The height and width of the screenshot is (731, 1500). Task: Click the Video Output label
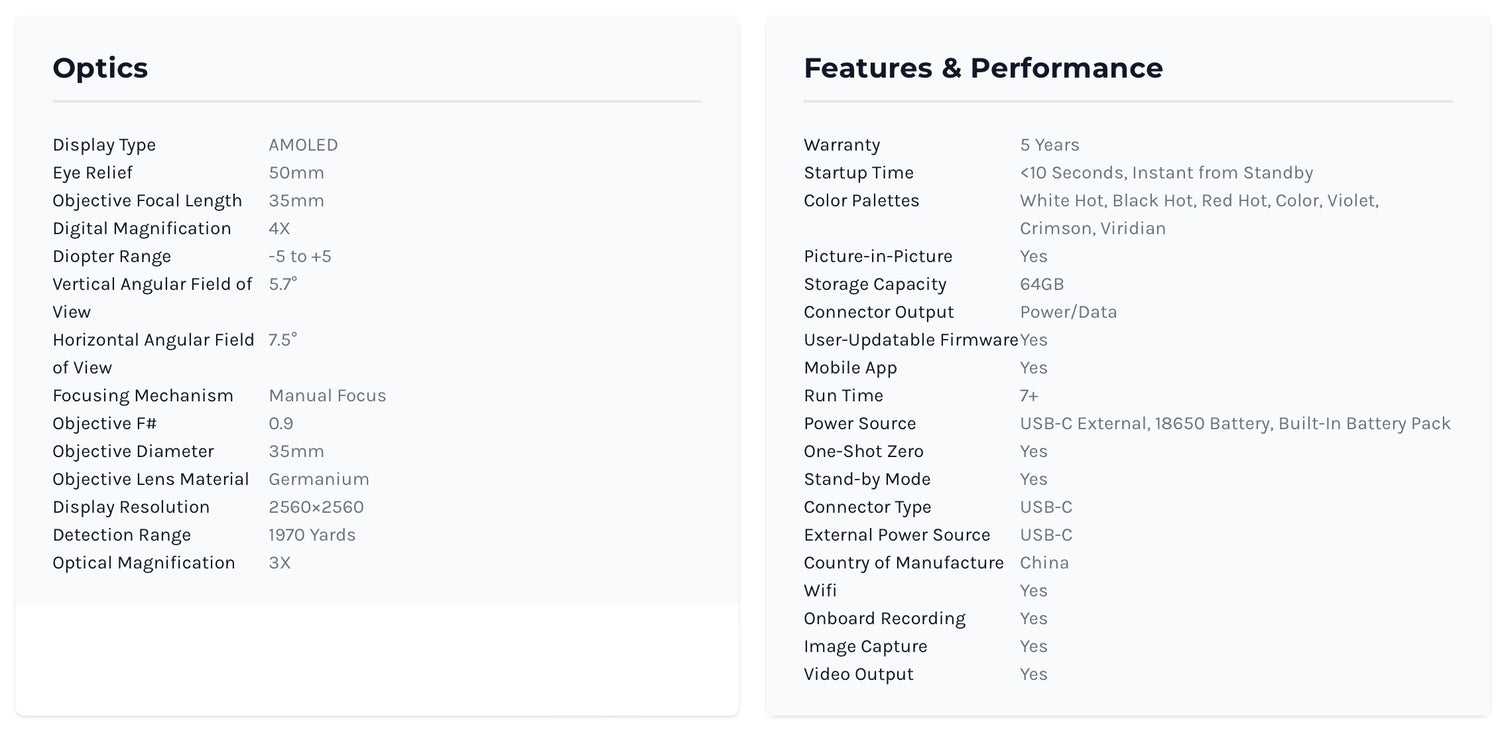(858, 675)
